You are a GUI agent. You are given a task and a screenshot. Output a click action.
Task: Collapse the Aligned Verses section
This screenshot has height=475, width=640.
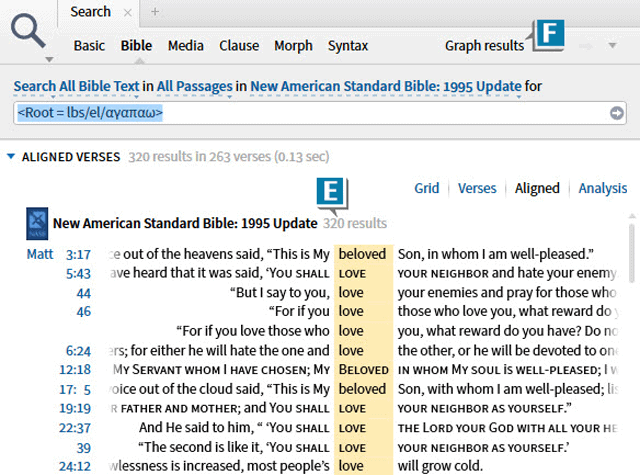click(11, 157)
